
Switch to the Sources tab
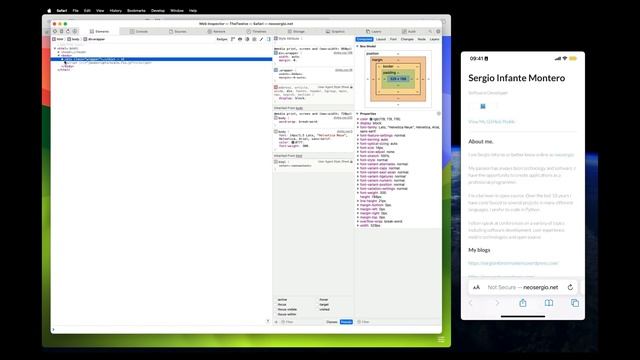point(178,31)
